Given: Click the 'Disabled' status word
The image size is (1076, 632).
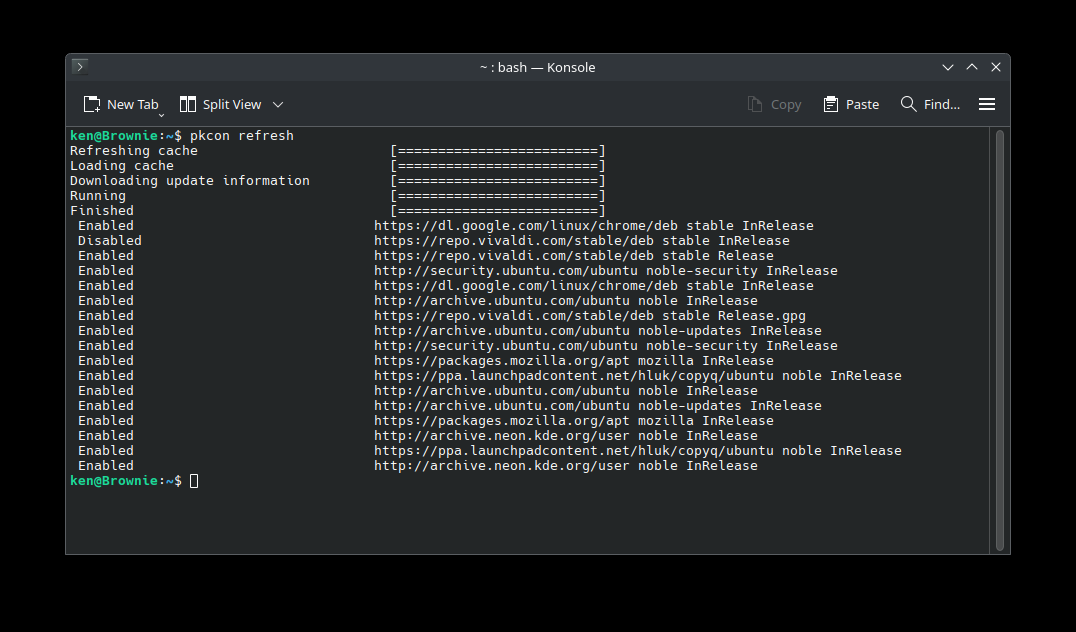Looking at the screenshot, I should tap(110, 241).
